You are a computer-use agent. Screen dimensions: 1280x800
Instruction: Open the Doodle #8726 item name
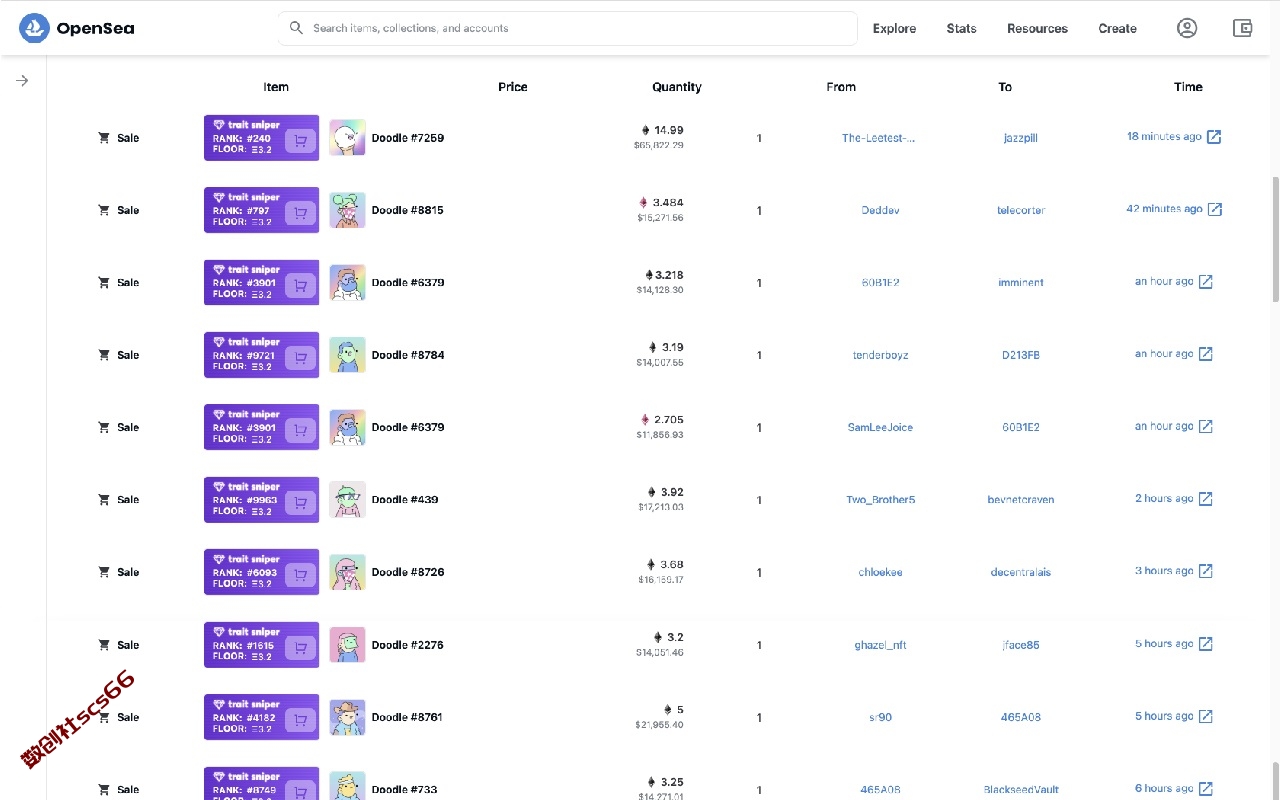point(408,572)
